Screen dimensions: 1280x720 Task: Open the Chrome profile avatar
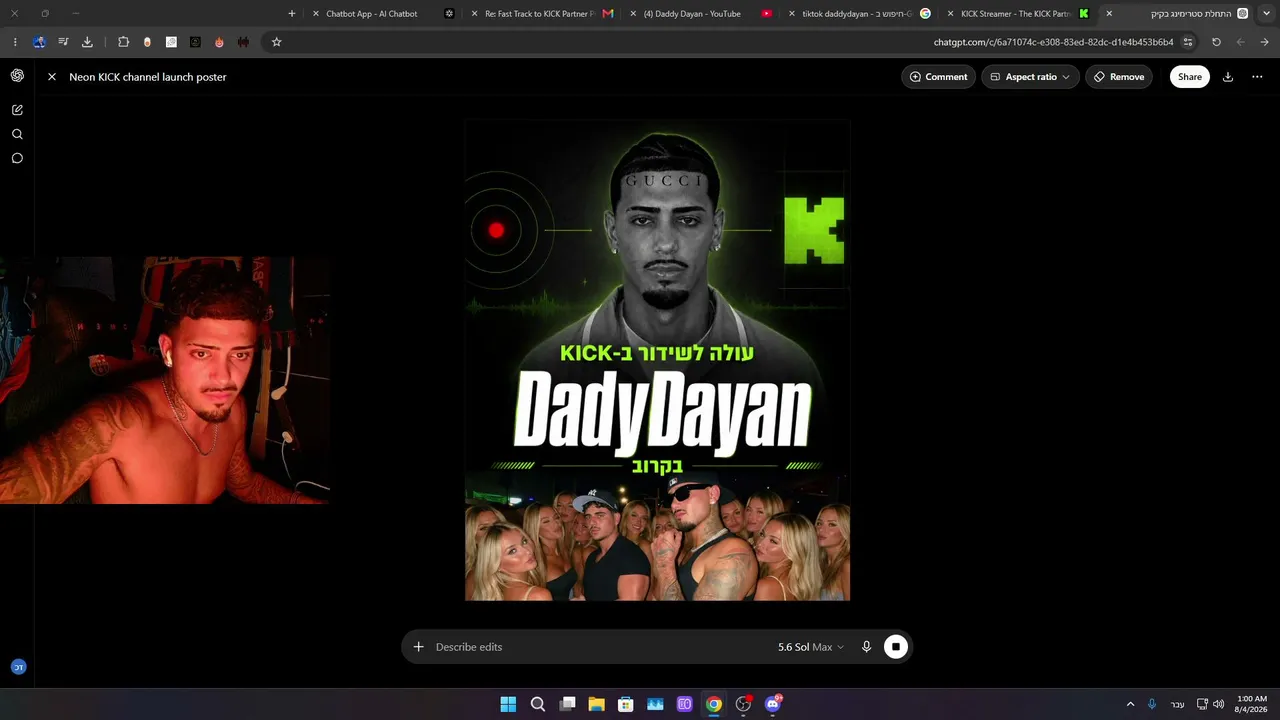click(39, 42)
